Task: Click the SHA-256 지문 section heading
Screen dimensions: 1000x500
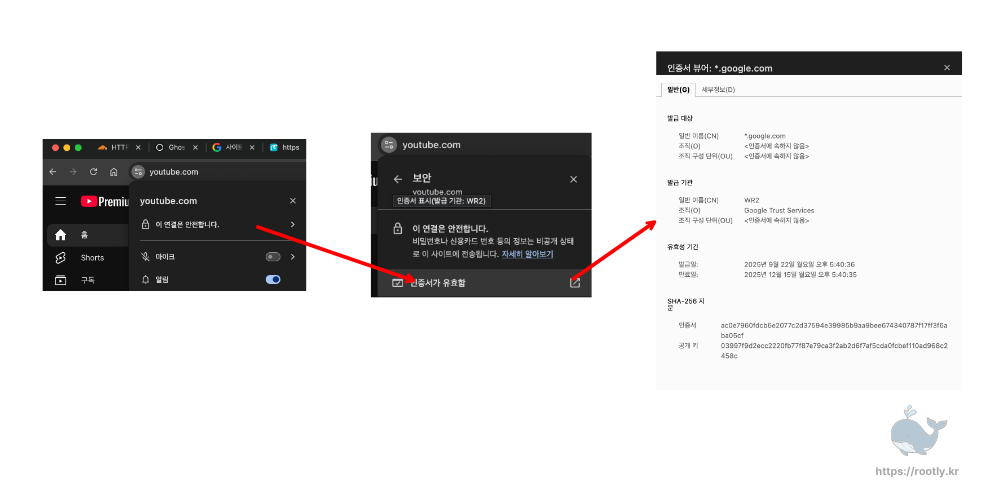Action: 685,304
